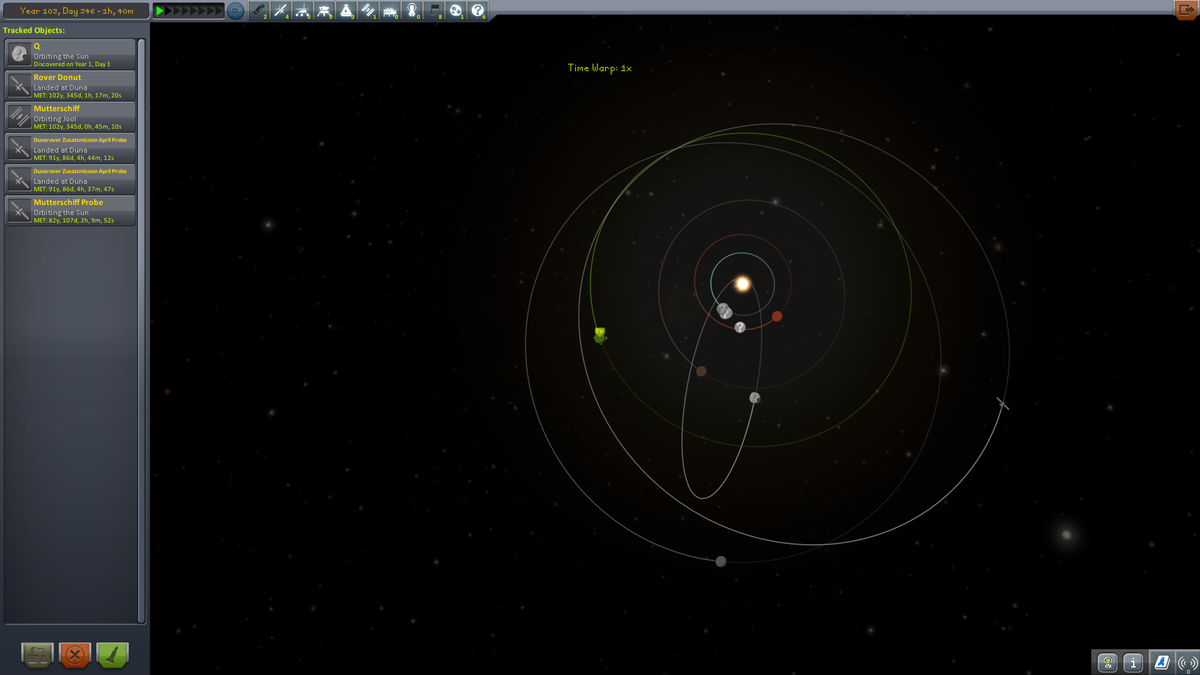1200x675 pixels.
Task: Set time warp to the last arrow
Action: click(x=219, y=10)
